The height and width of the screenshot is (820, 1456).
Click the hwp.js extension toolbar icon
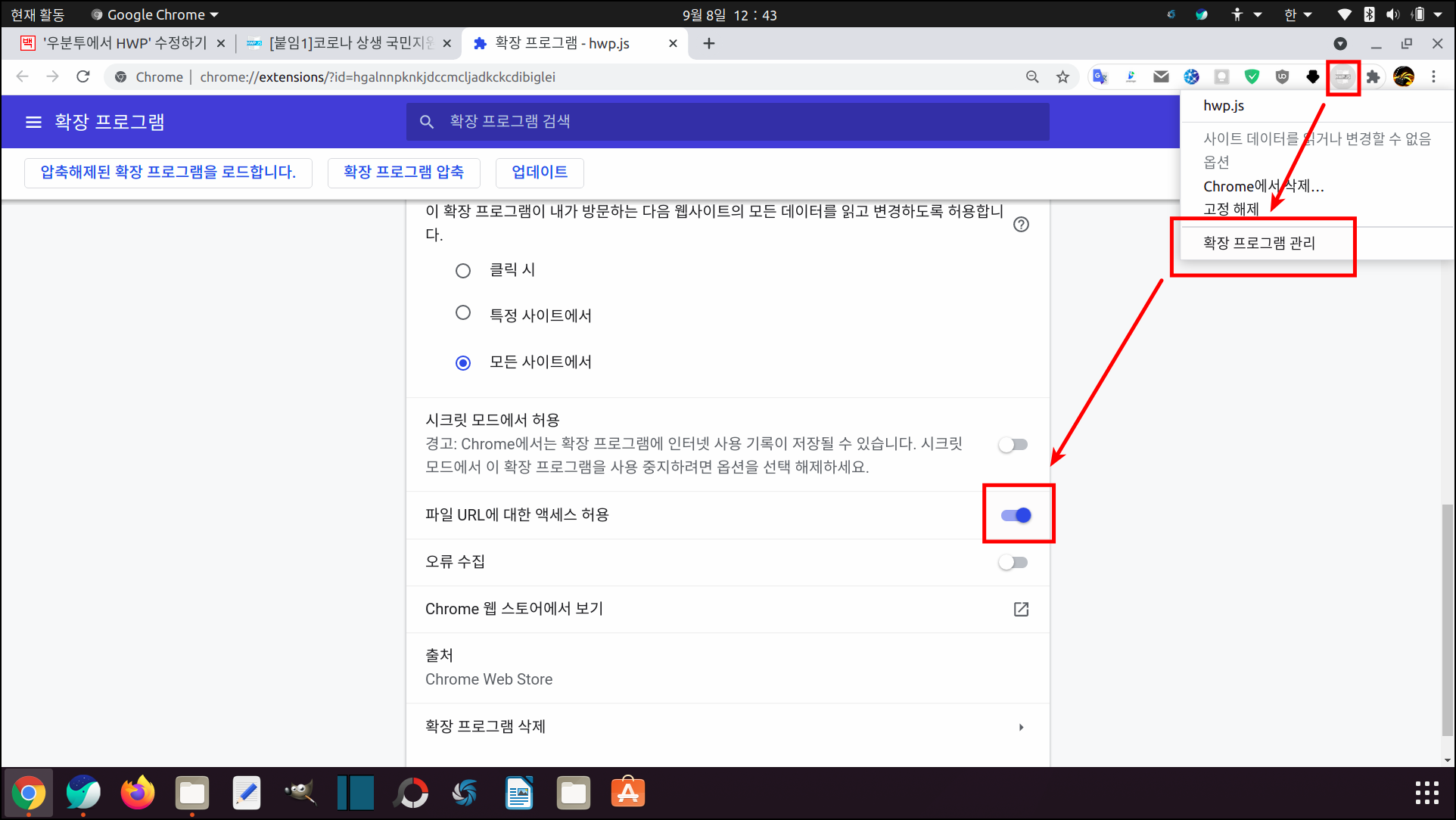click(x=1342, y=77)
